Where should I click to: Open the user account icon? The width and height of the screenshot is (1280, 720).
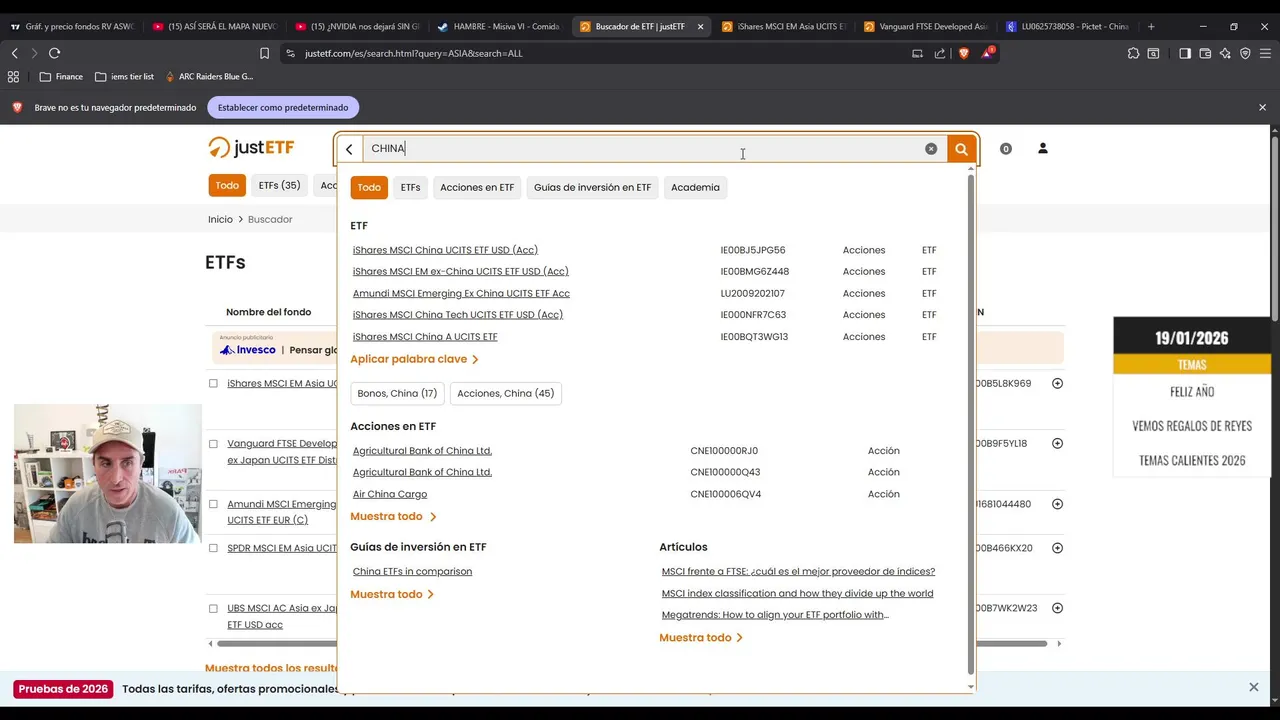[1042, 148]
